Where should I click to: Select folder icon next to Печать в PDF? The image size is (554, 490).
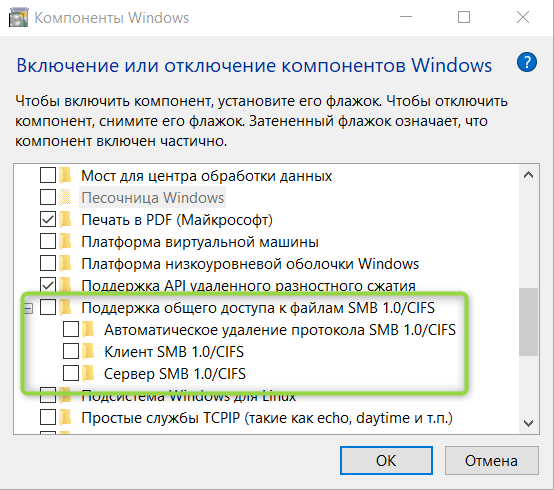pos(65,220)
